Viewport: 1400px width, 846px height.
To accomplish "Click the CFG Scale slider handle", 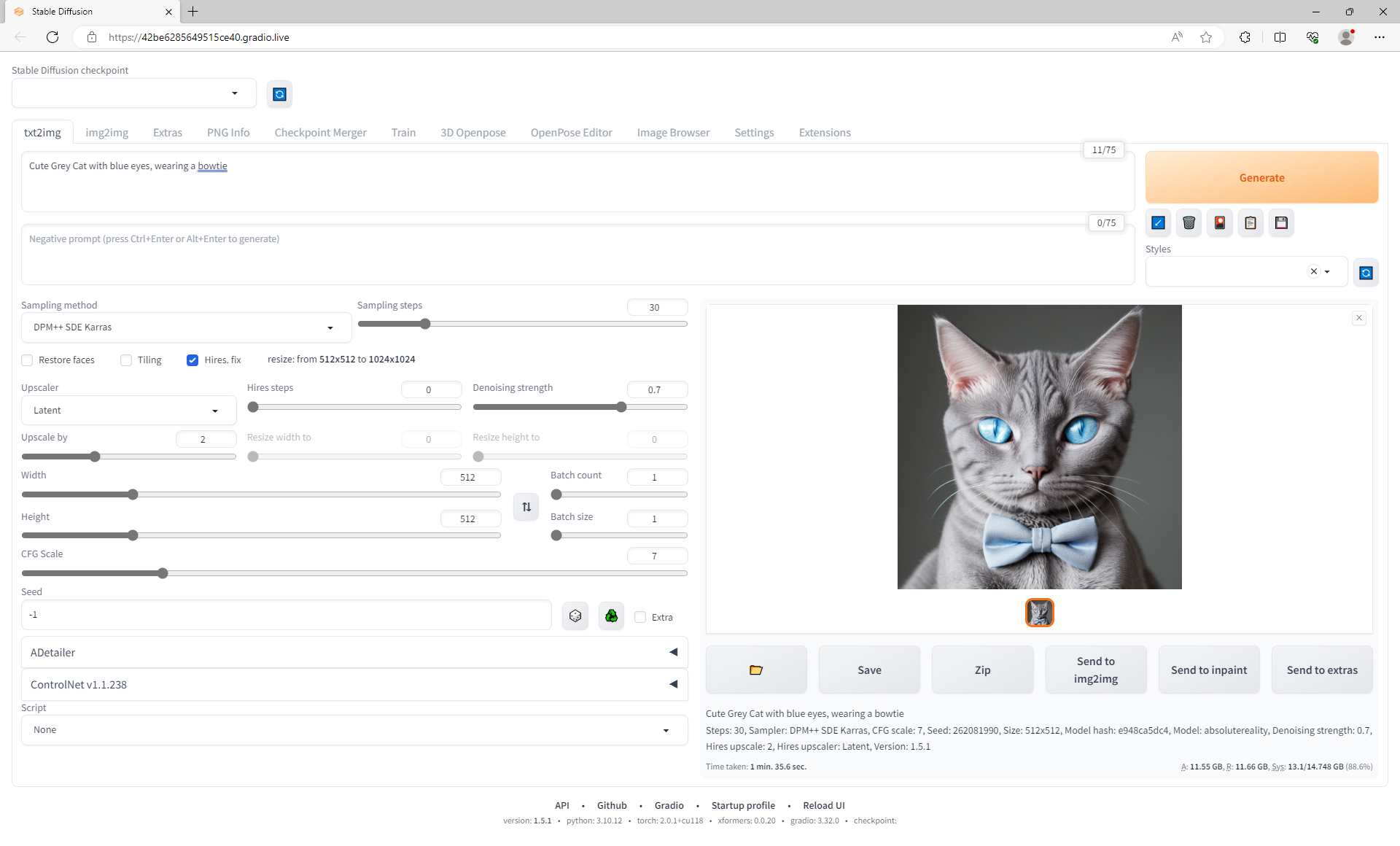I will pos(163,573).
